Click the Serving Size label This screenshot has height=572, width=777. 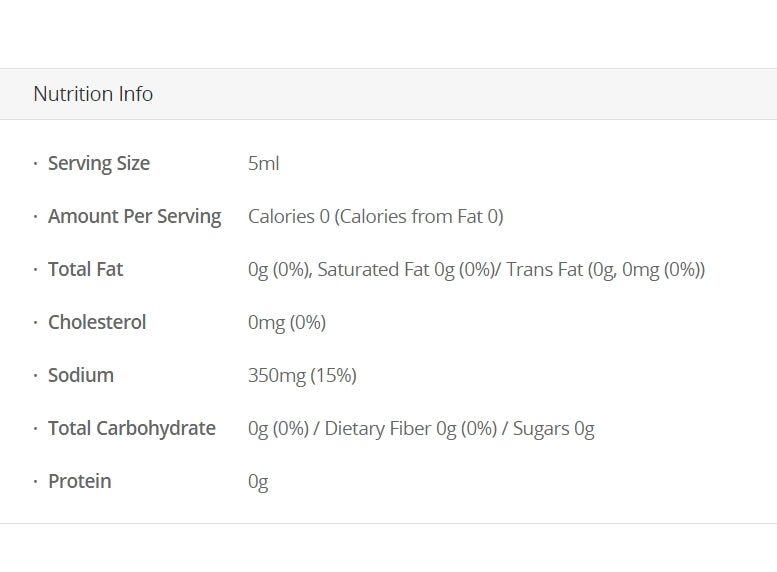point(99,163)
